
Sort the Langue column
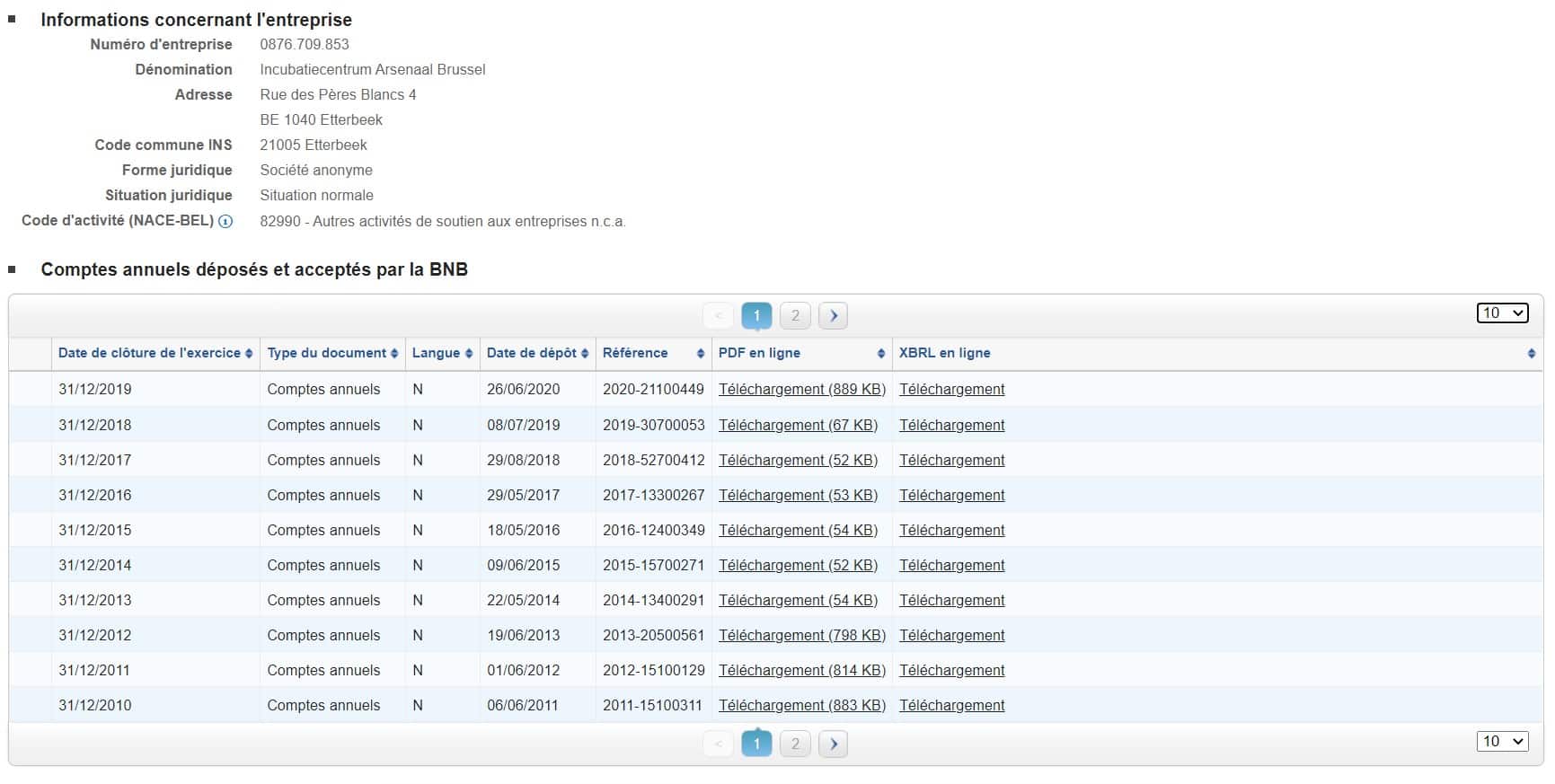tap(469, 354)
